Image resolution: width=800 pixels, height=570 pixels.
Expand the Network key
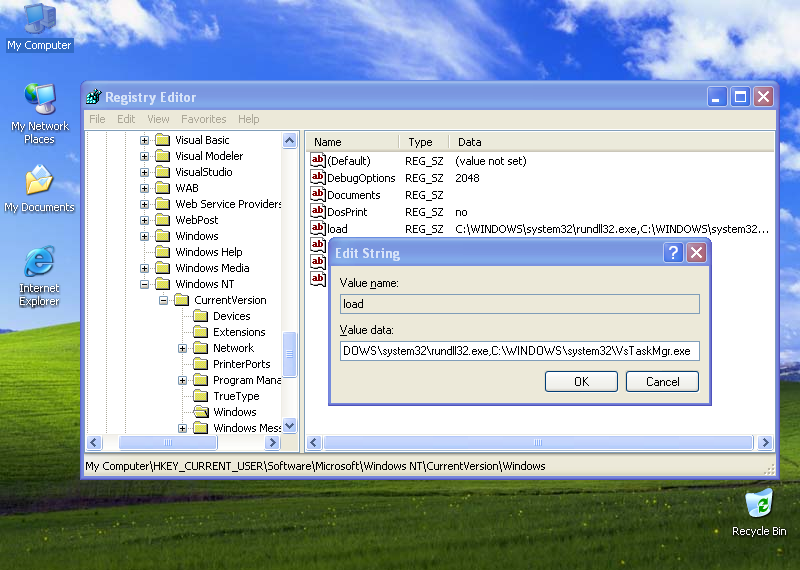pyautogui.click(x=182, y=348)
